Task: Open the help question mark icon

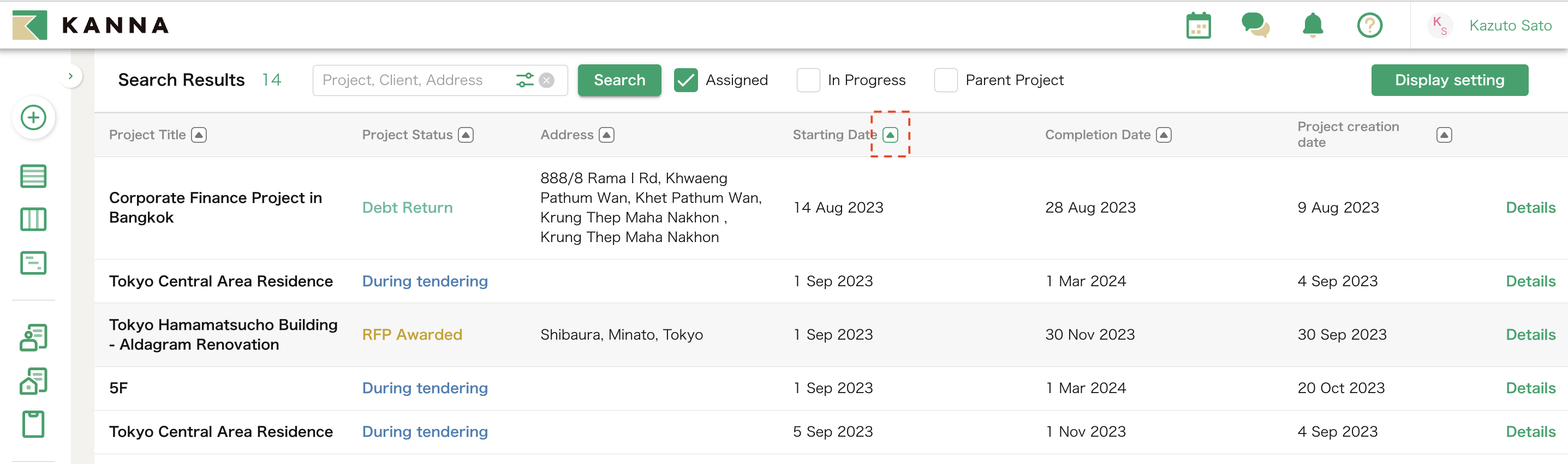Action: (1369, 26)
